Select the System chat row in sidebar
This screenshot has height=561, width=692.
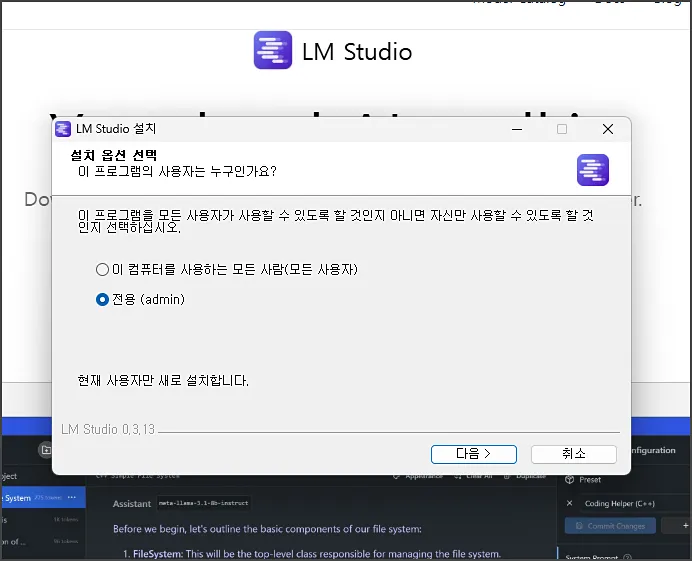[43, 498]
